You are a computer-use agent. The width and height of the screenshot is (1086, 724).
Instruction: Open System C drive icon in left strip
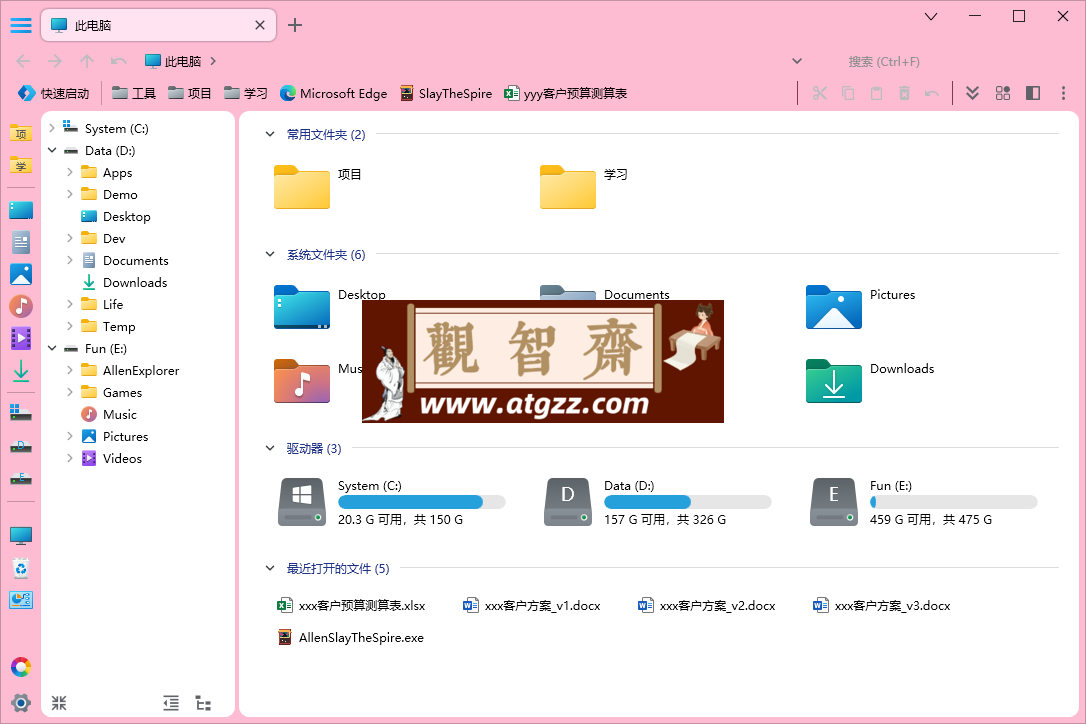coord(21,413)
